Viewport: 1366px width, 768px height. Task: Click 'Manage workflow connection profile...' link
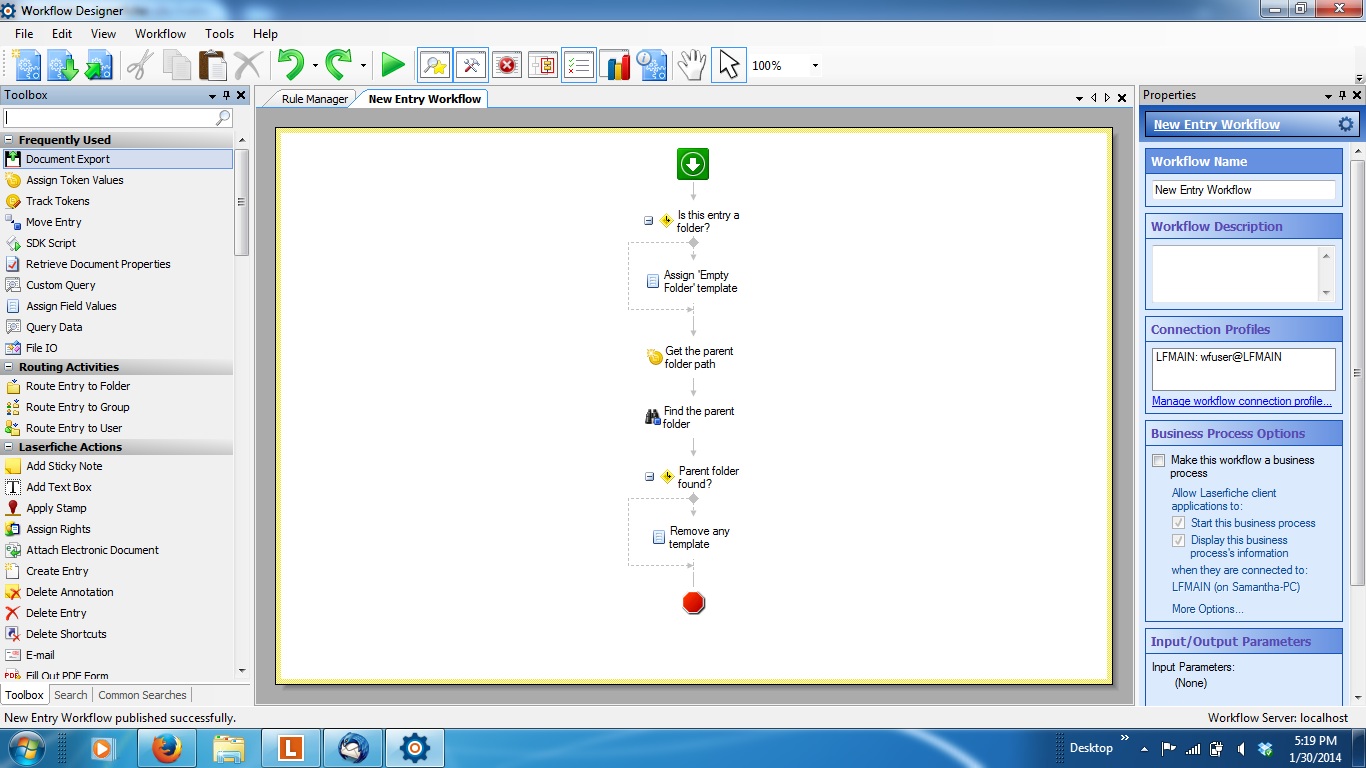pyautogui.click(x=1242, y=401)
